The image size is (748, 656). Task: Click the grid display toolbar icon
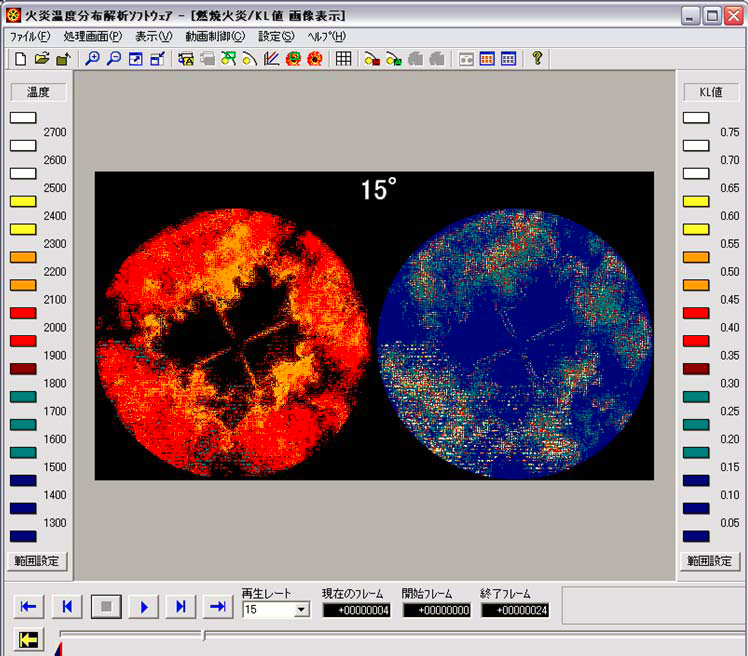coord(343,59)
